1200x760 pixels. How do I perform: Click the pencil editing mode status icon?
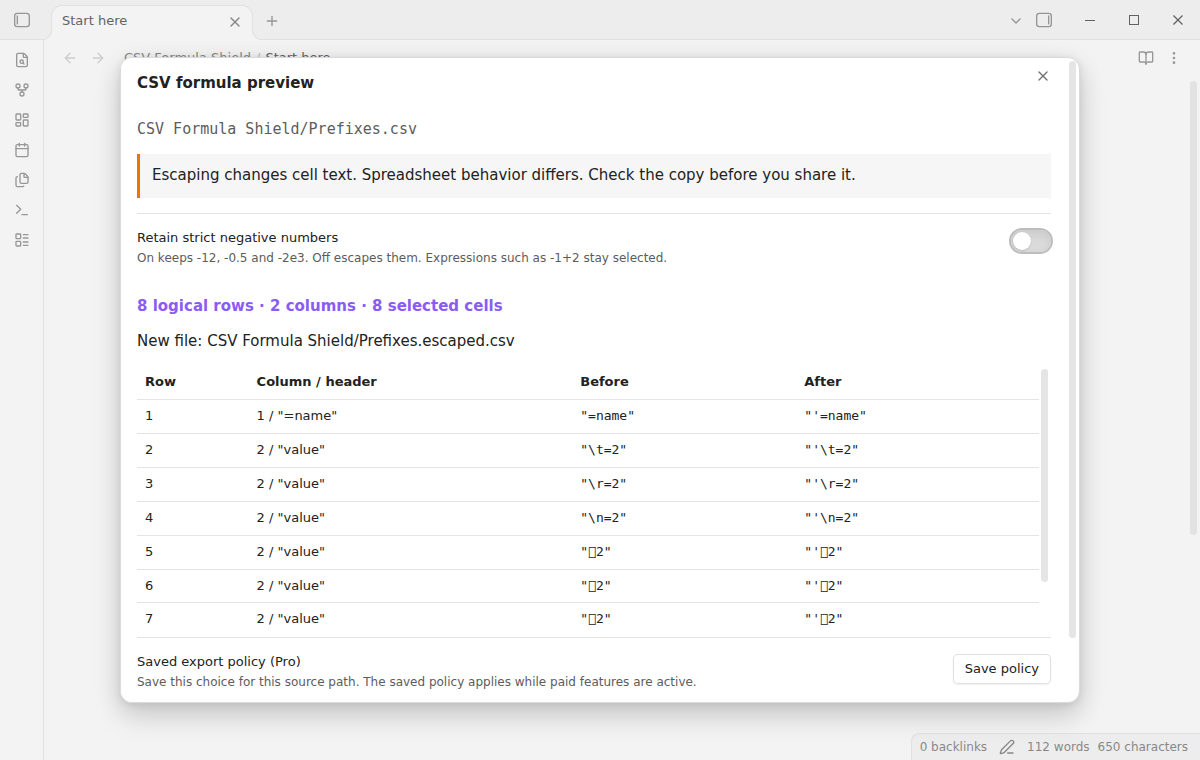[1007, 747]
